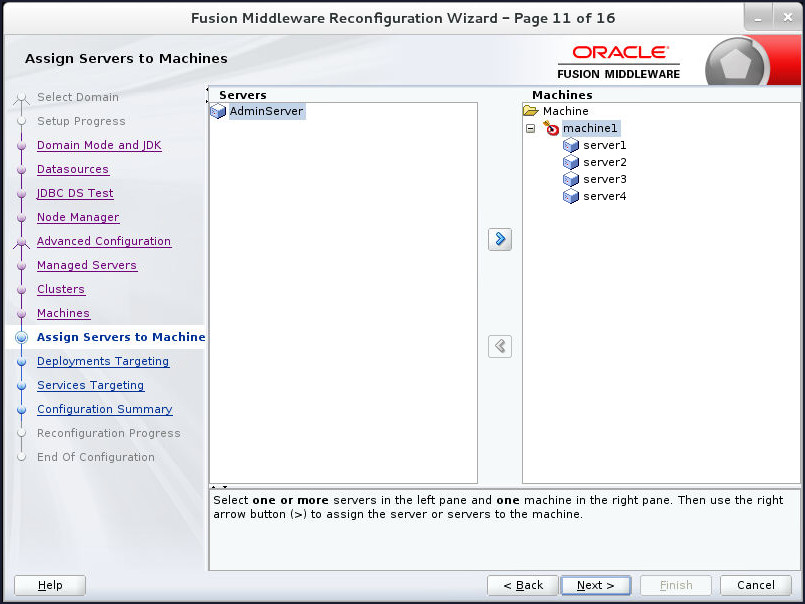
Task: Select server1 under machine1
Action: point(604,145)
